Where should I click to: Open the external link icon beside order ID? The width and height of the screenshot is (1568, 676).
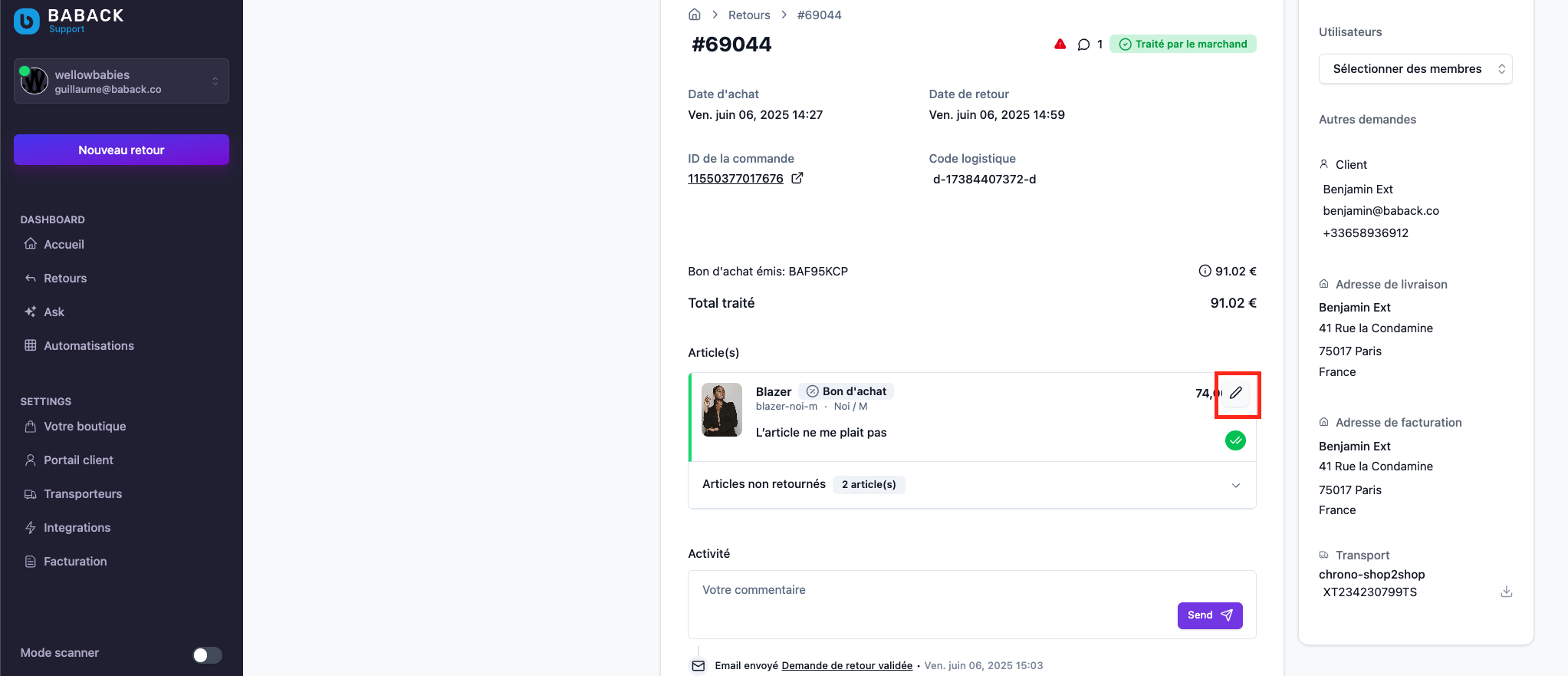point(797,178)
